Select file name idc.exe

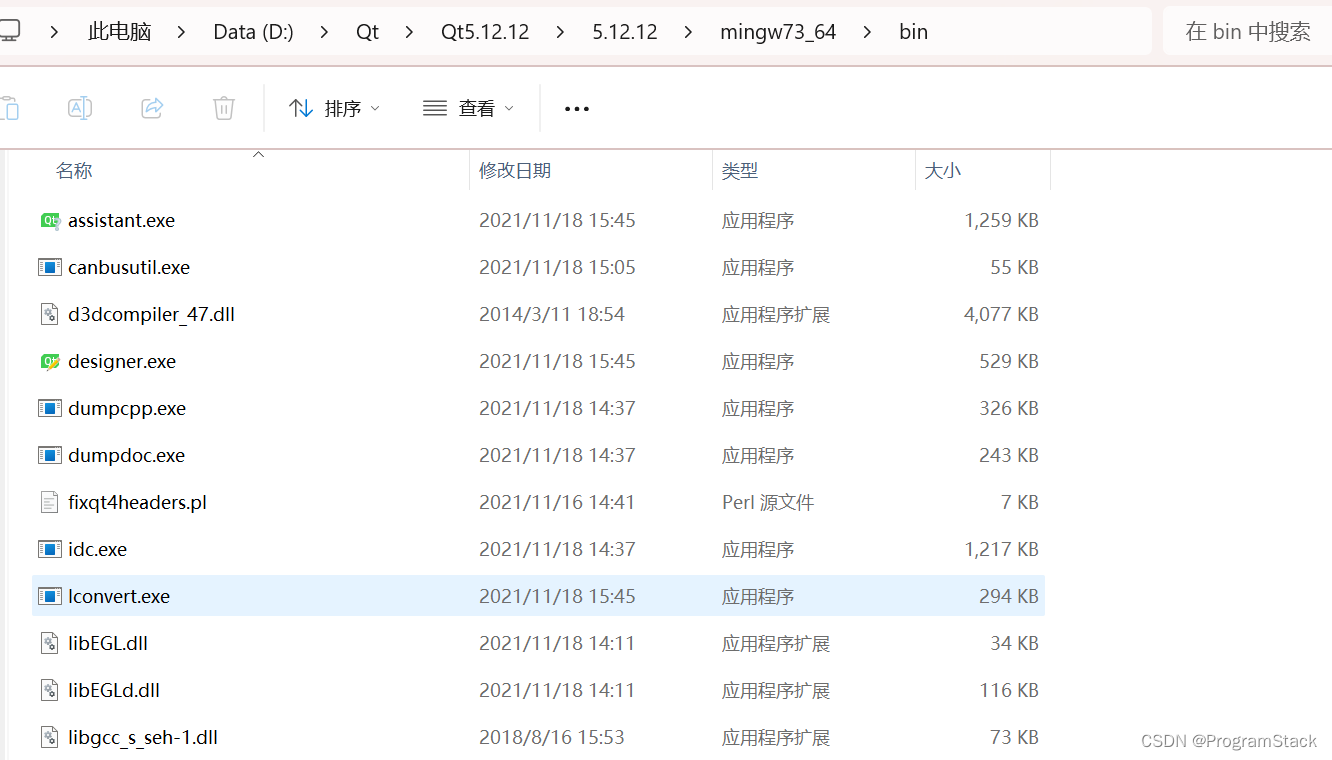[x=97, y=549]
